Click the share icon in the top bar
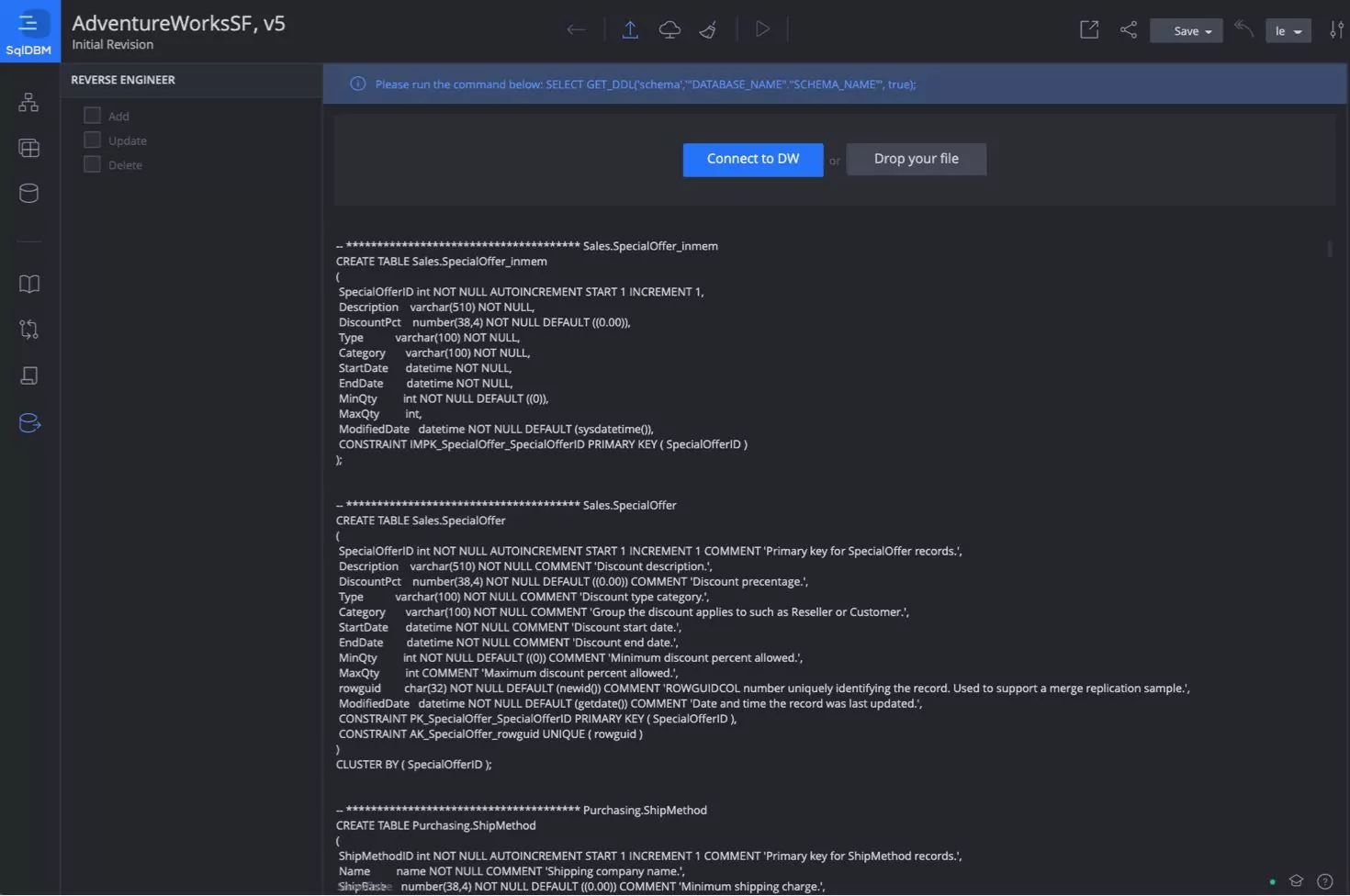 point(1128,29)
